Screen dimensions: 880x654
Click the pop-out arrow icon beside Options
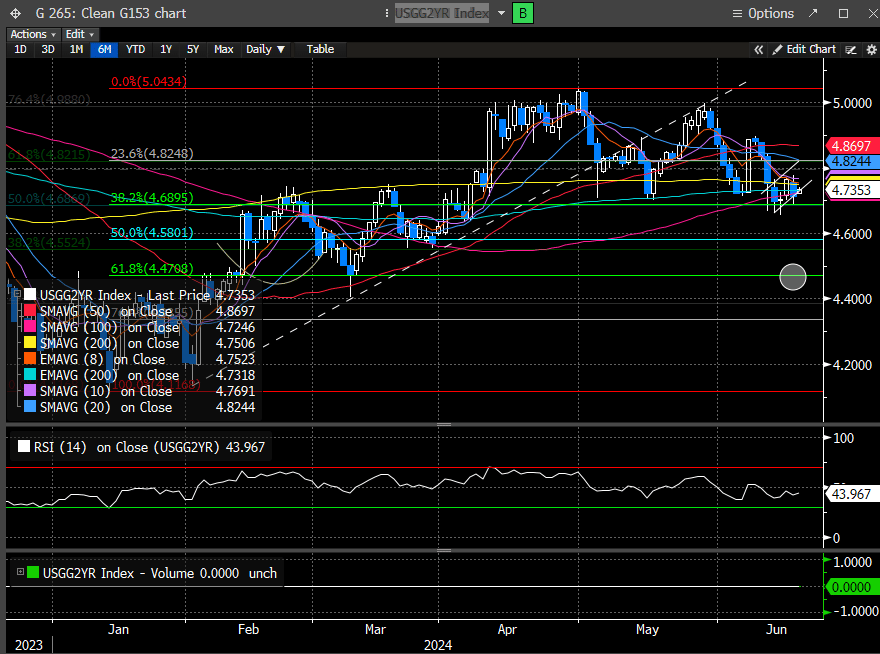point(811,13)
